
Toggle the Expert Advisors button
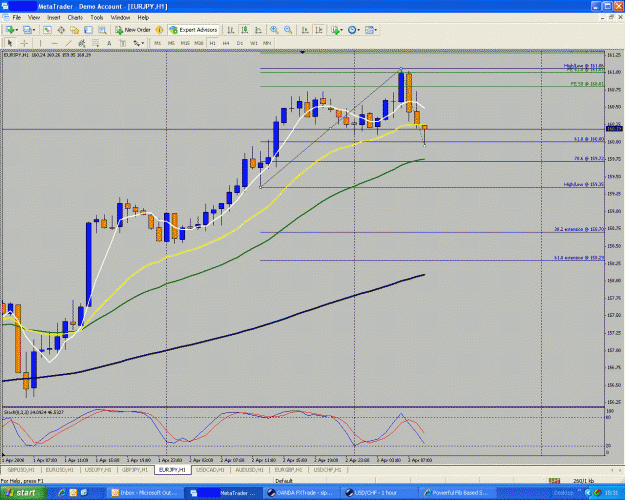(194, 30)
